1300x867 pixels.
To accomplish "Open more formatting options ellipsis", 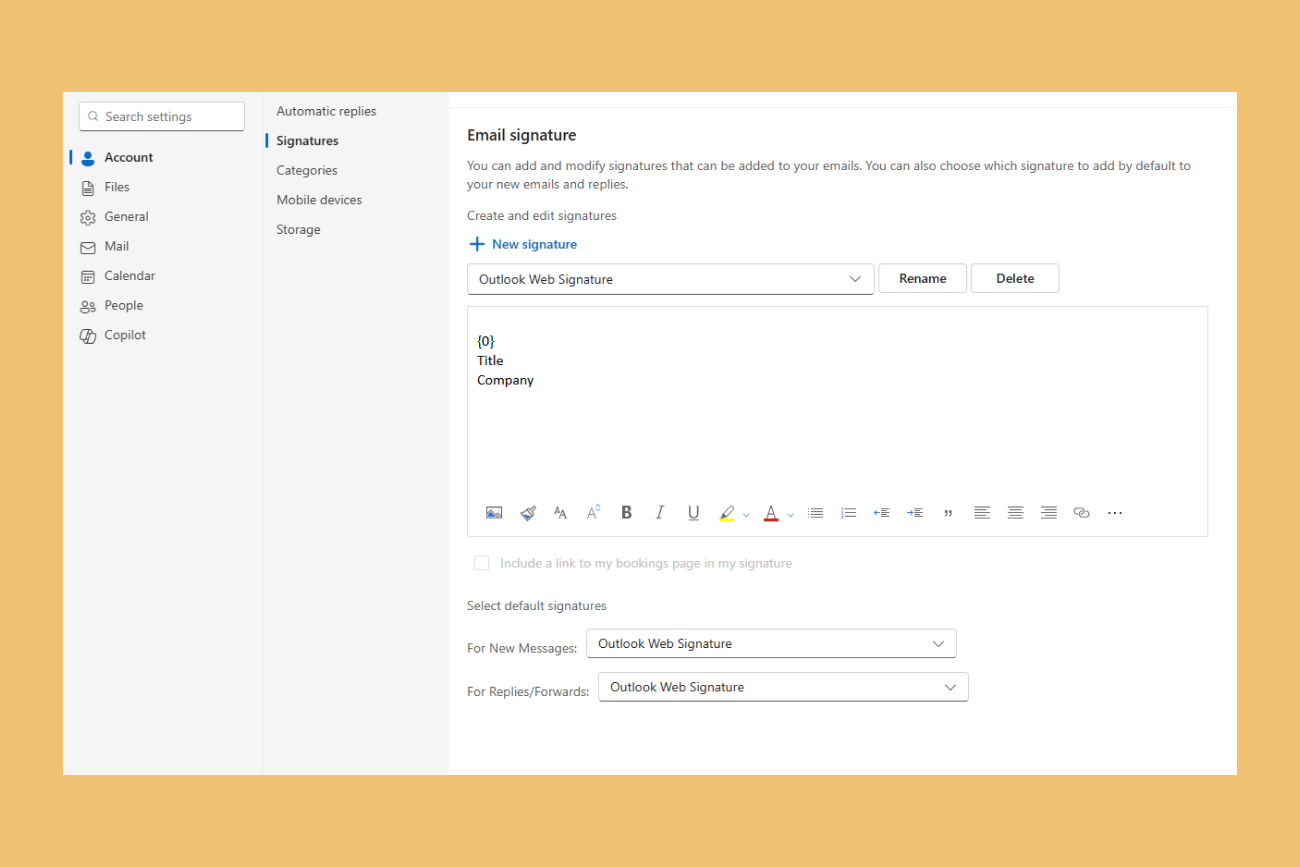I will pyautogui.click(x=1115, y=513).
